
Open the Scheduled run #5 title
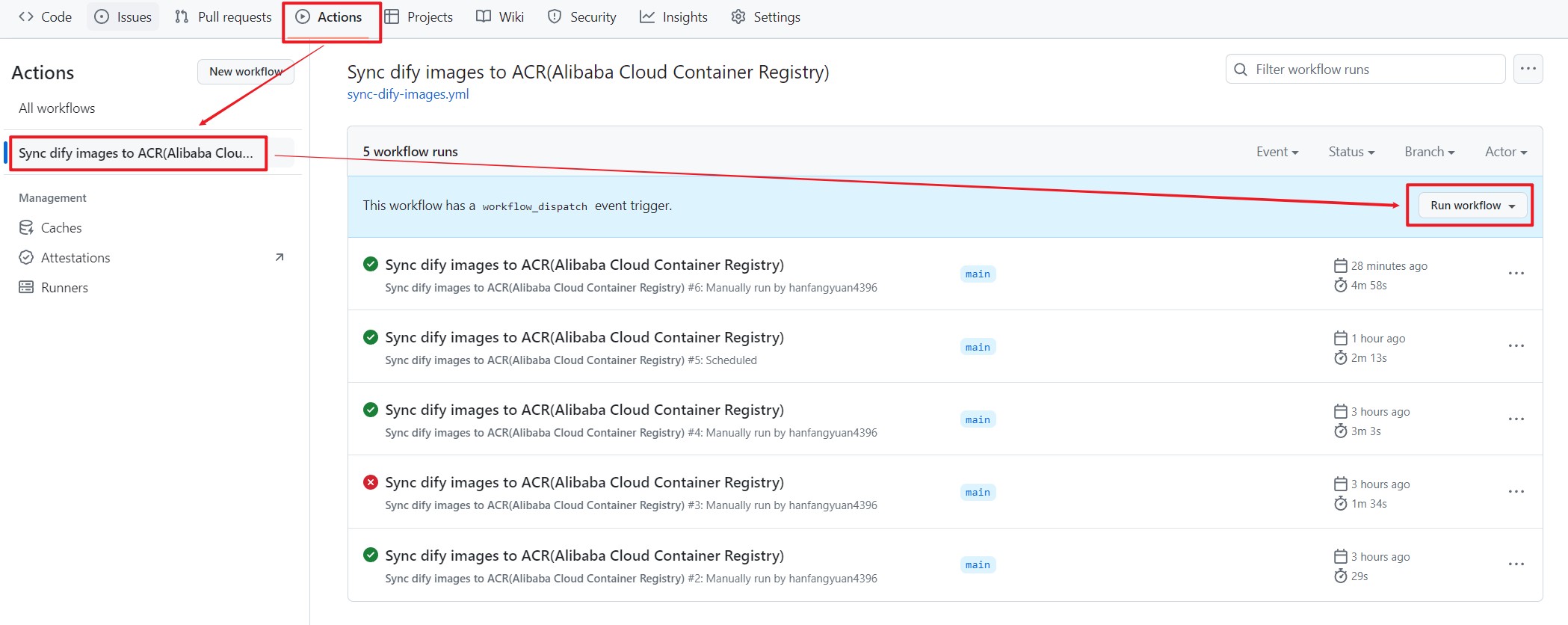click(584, 337)
